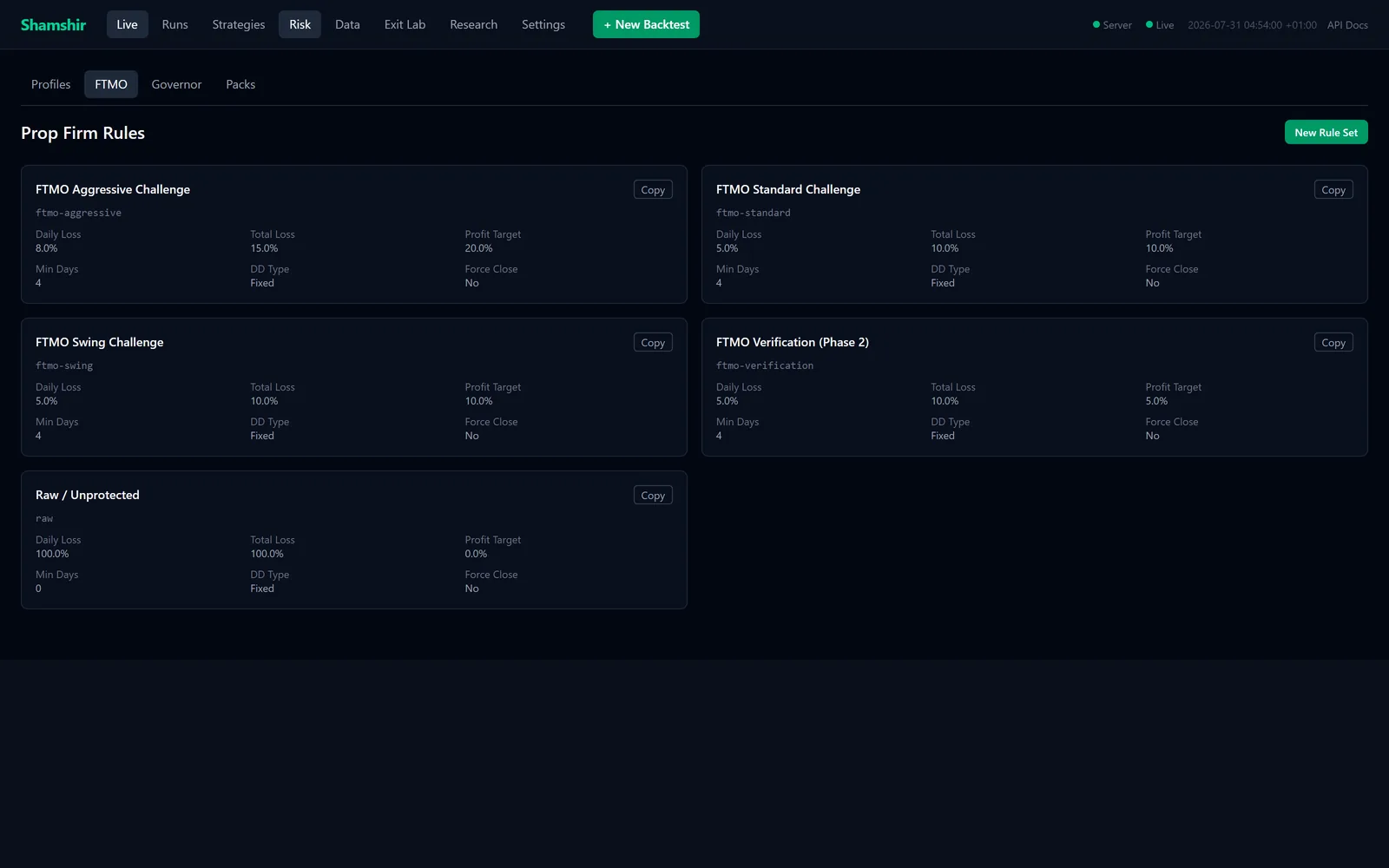Click the Min Days 0 value in Raw card
Viewport: 1389px width, 868px height.
38,589
